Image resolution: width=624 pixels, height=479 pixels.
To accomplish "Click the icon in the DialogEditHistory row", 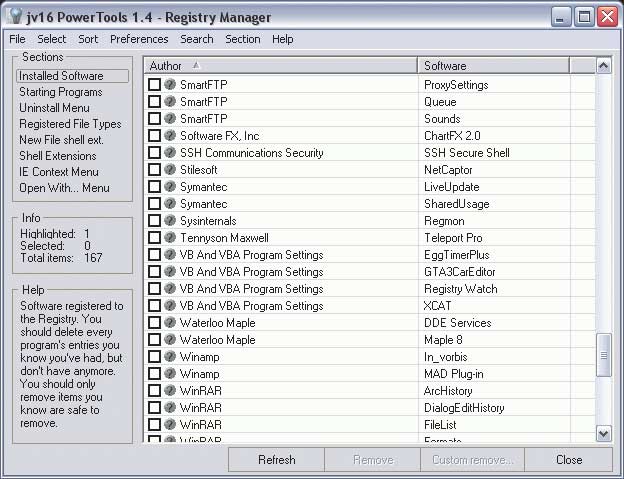I will (x=170, y=407).
